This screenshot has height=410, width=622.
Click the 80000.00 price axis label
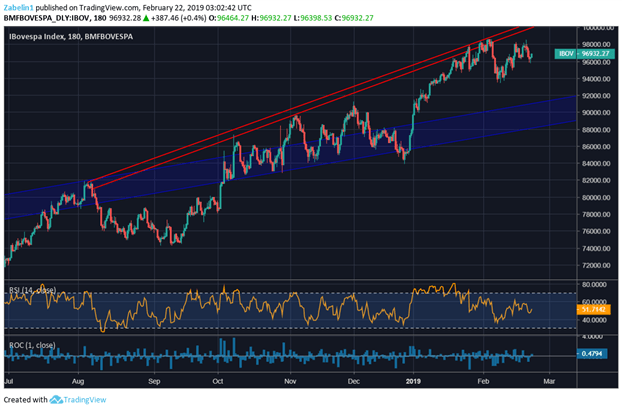tap(596, 197)
